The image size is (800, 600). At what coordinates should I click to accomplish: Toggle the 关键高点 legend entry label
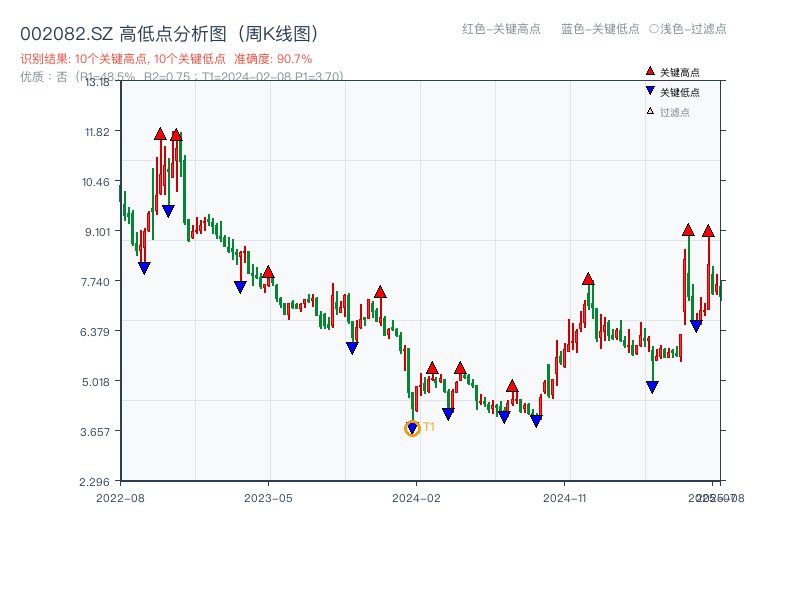(680, 72)
